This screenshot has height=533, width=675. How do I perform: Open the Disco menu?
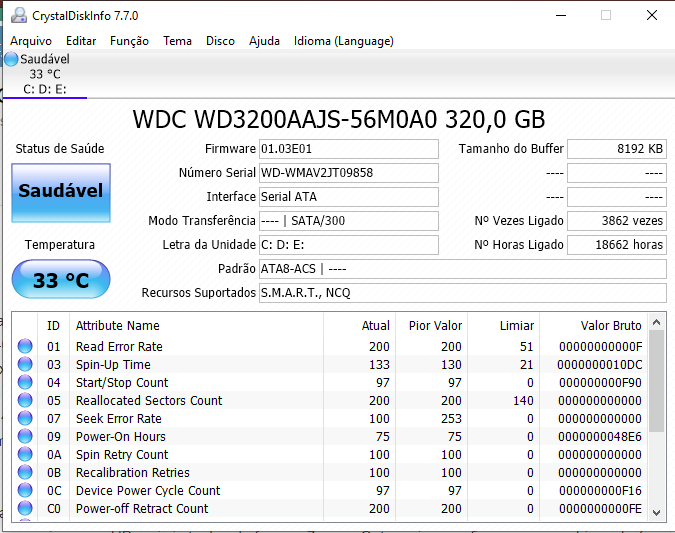tap(220, 41)
